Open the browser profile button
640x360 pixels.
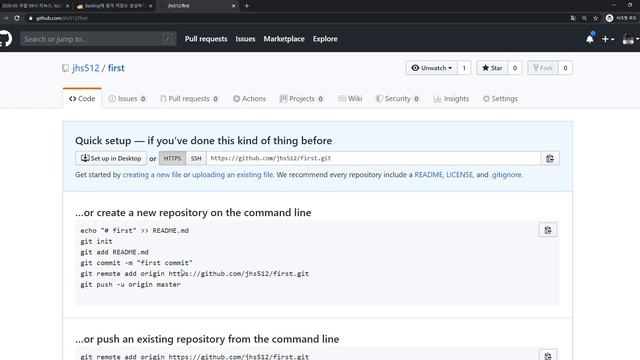coord(621,18)
